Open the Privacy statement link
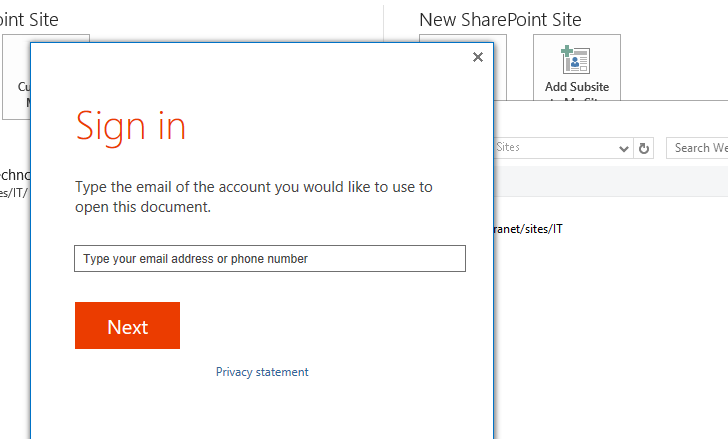The image size is (728, 439). (262, 372)
